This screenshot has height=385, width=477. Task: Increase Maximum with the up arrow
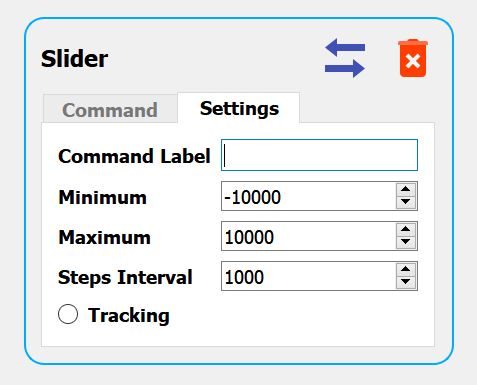click(406, 229)
